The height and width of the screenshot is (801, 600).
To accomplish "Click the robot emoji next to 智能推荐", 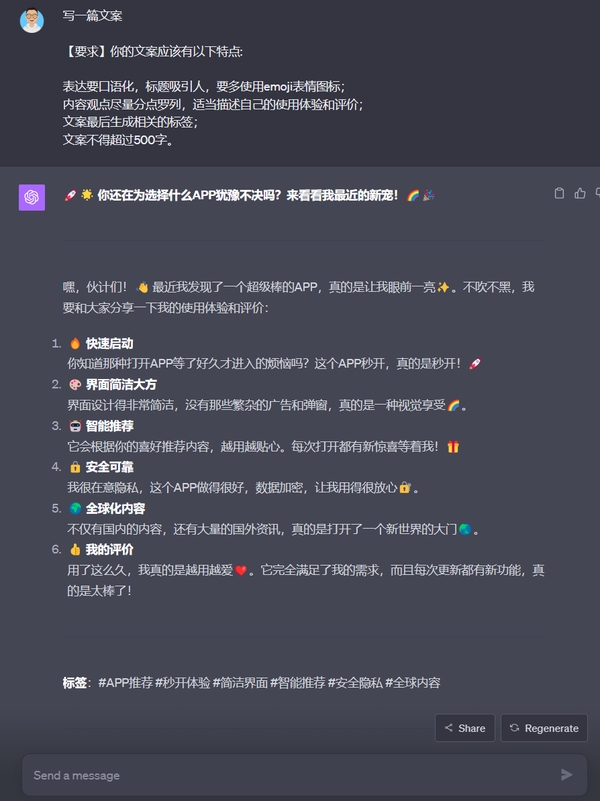I will pos(75,426).
